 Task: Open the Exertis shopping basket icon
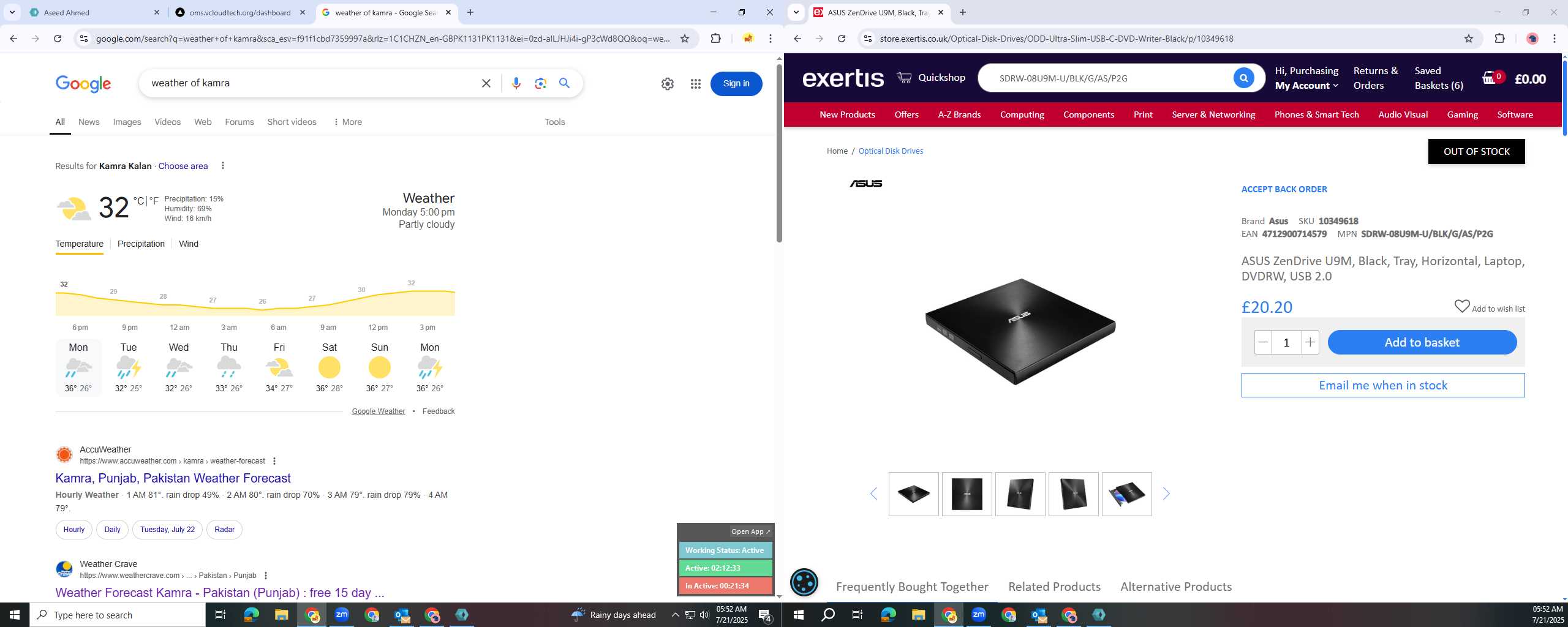click(1489, 78)
